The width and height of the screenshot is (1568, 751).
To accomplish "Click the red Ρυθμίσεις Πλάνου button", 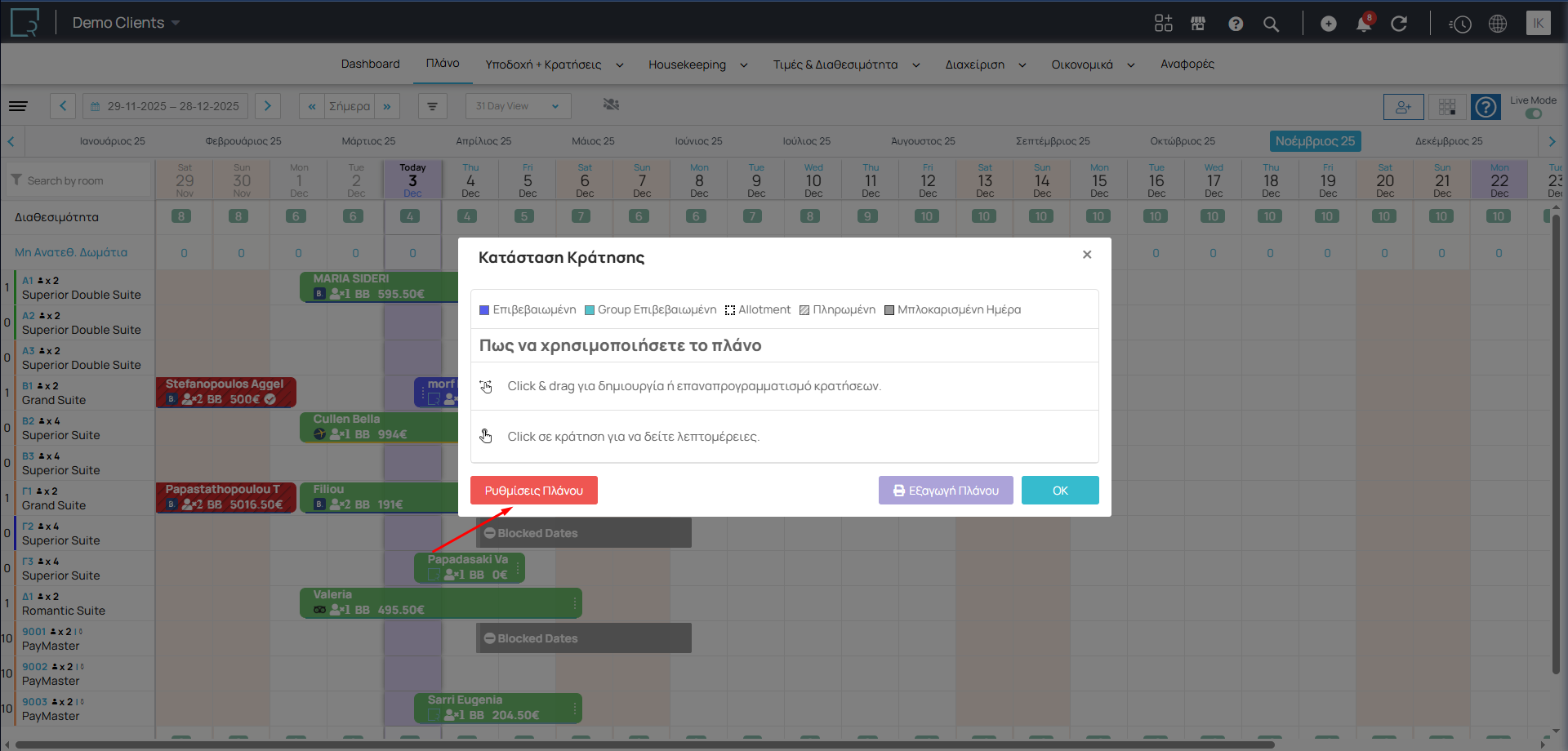I will tap(533, 491).
